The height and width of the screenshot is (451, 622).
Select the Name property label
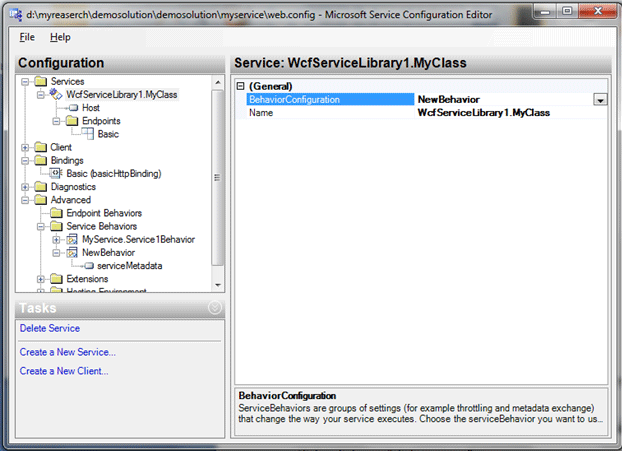(x=261, y=113)
